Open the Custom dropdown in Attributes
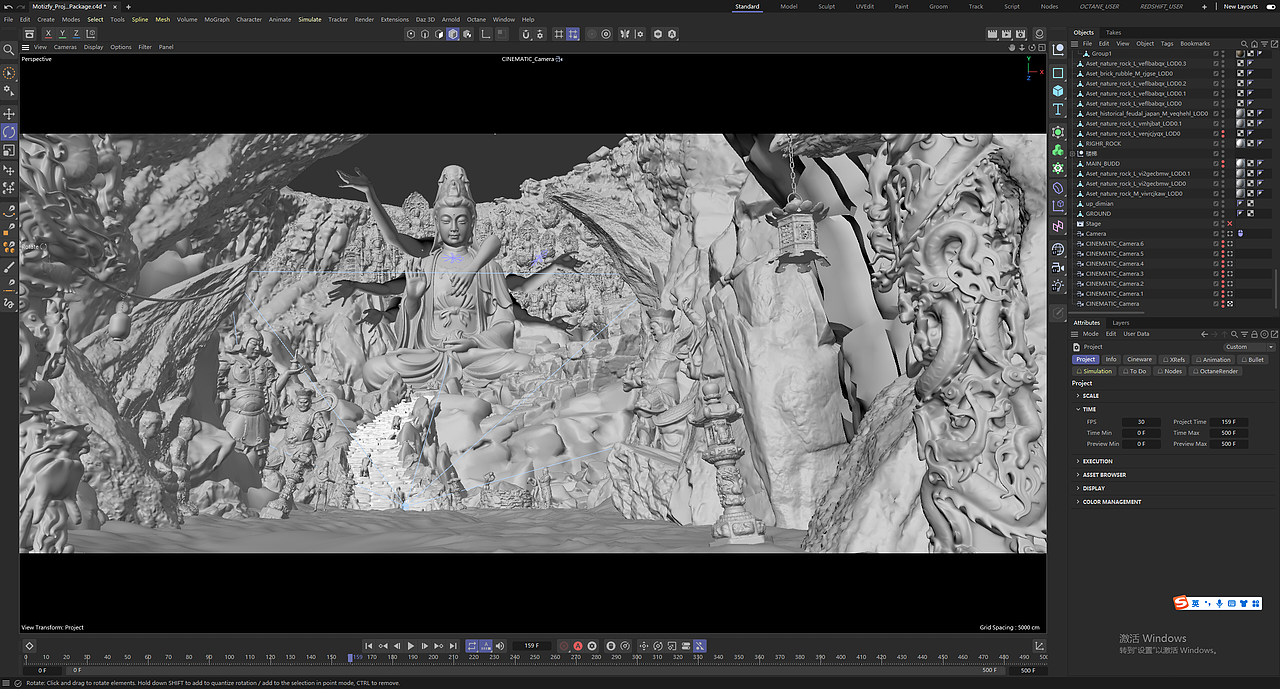This screenshot has width=1280, height=689. click(x=1248, y=347)
